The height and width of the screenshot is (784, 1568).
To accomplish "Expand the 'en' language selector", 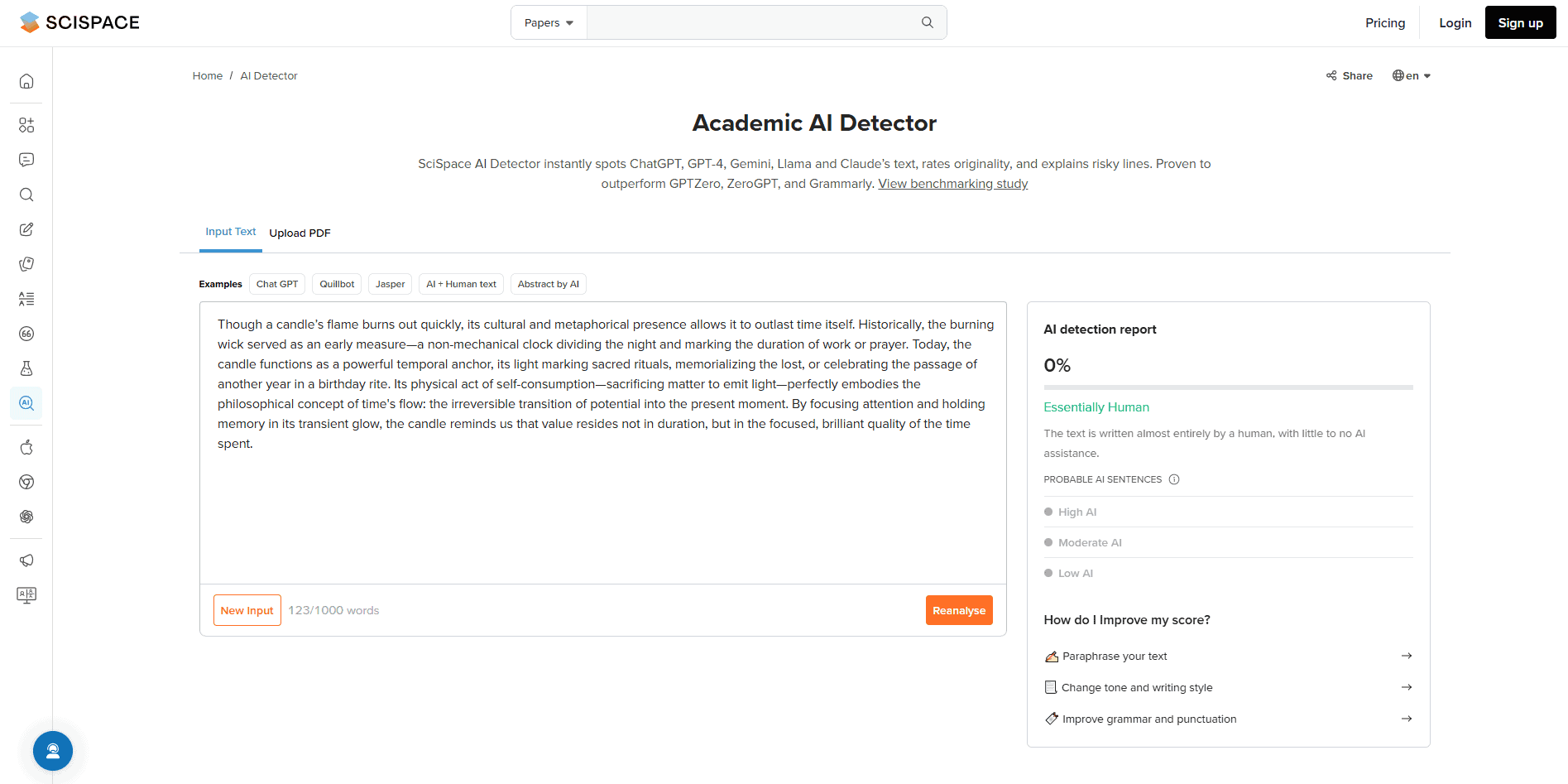I will point(1412,75).
